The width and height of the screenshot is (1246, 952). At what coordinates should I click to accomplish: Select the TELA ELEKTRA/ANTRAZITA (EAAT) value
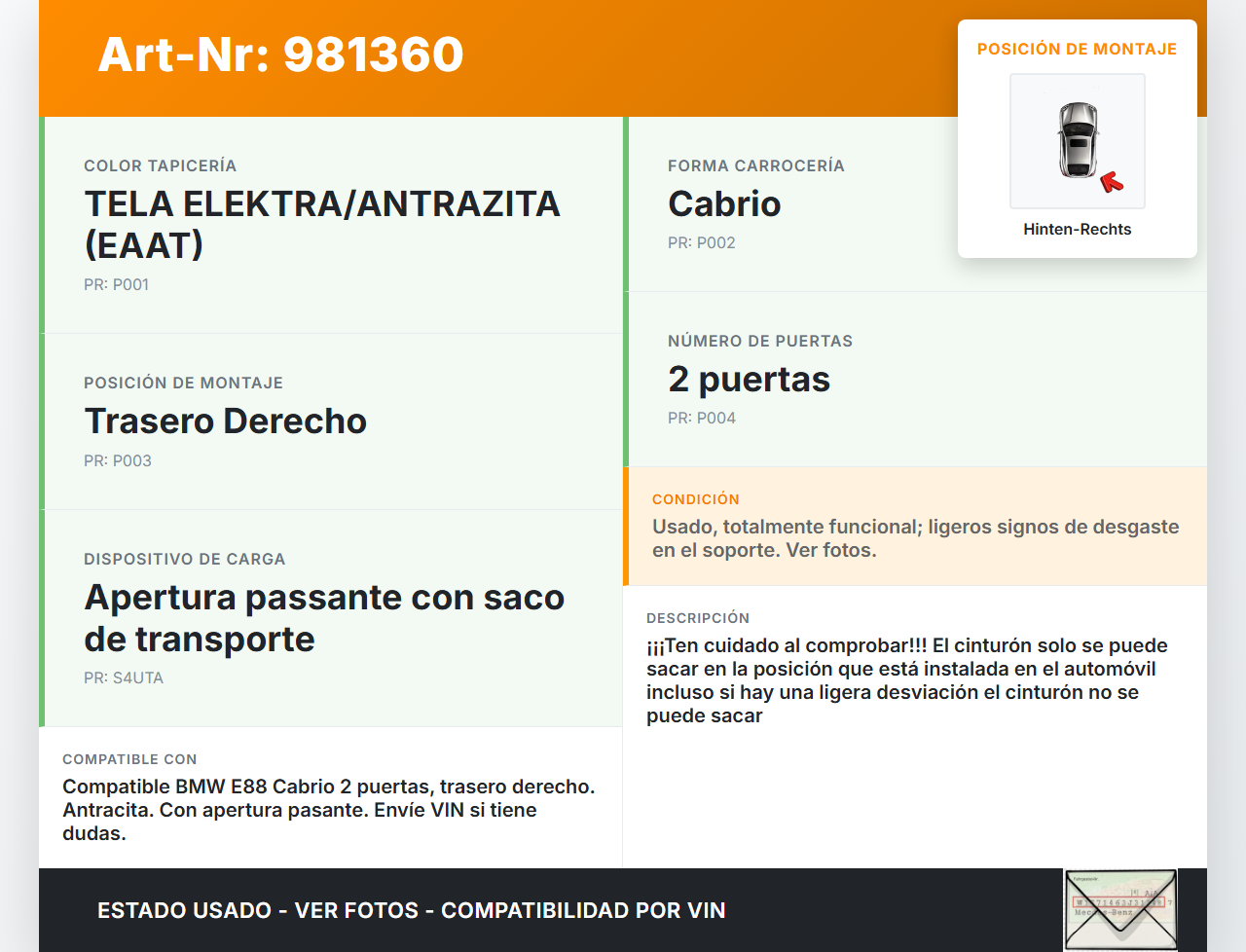[321, 224]
